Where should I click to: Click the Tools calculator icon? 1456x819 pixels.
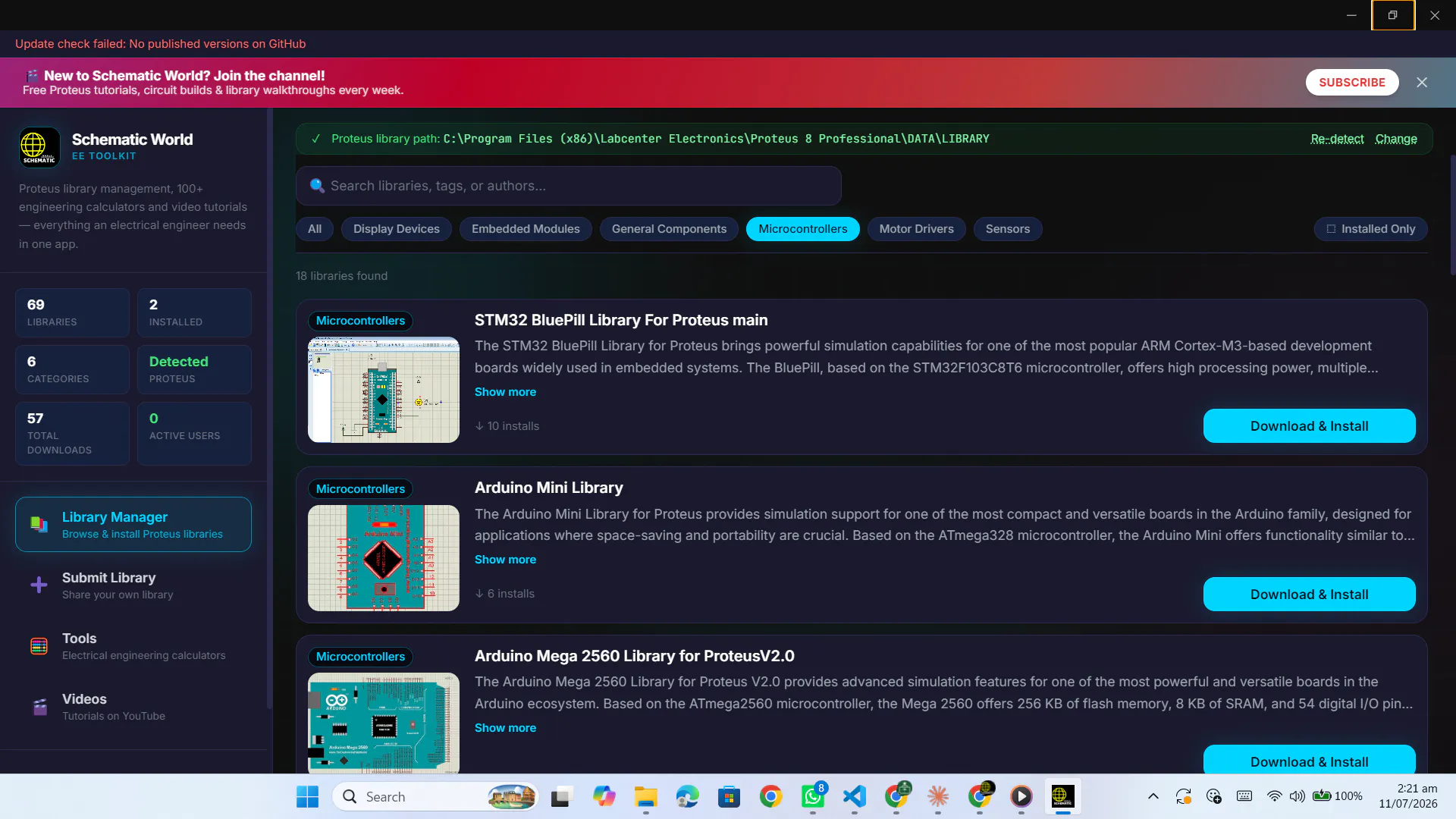tap(39, 646)
